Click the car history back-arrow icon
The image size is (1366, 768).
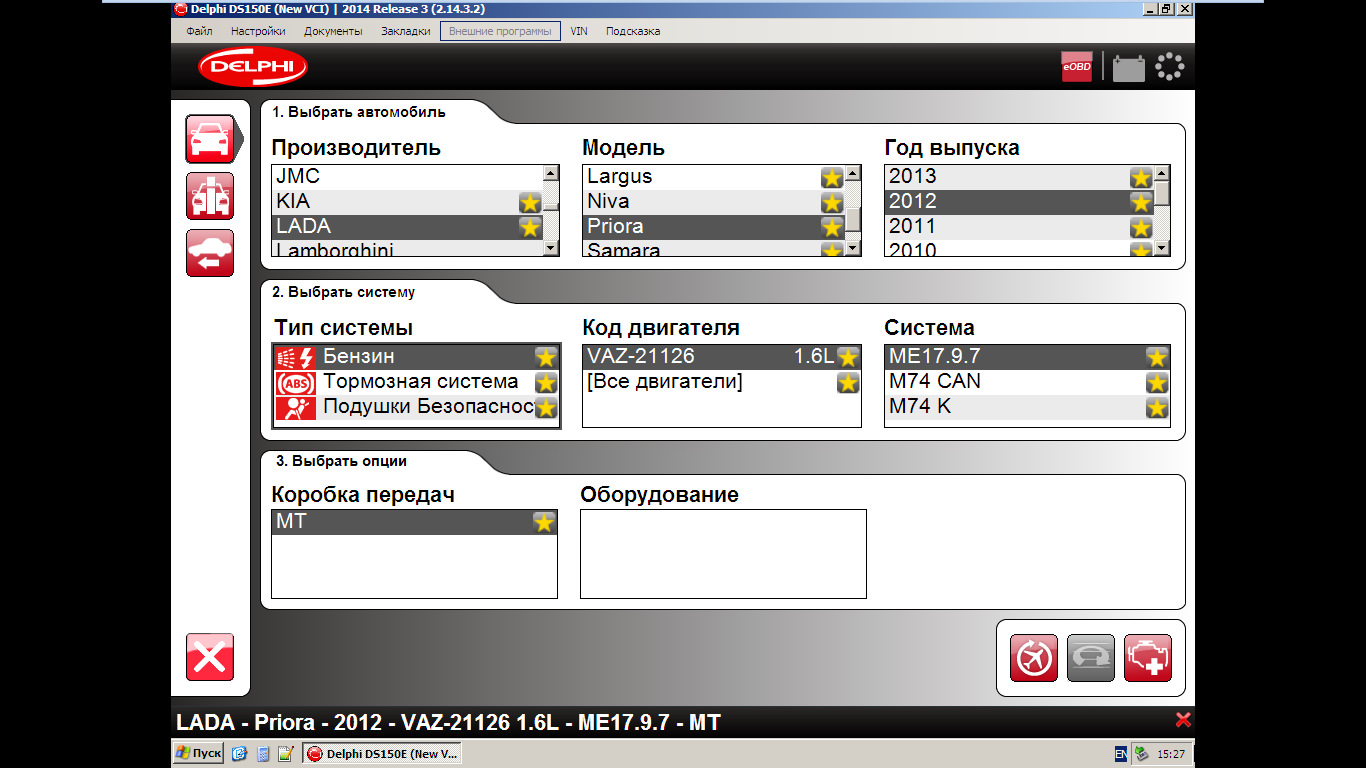210,253
